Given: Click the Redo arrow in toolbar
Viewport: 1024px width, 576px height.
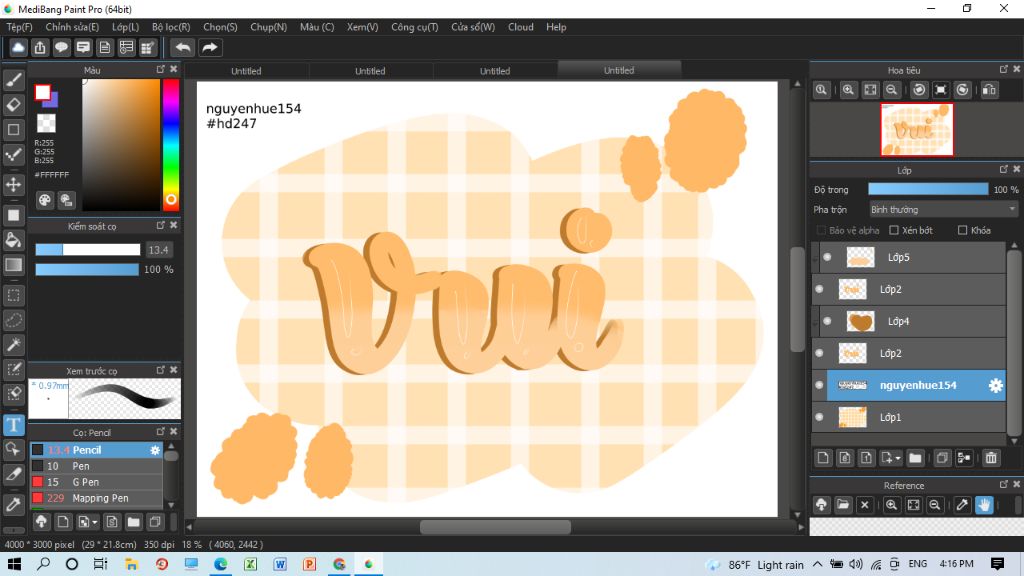Looking at the screenshot, I should tap(210, 48).
